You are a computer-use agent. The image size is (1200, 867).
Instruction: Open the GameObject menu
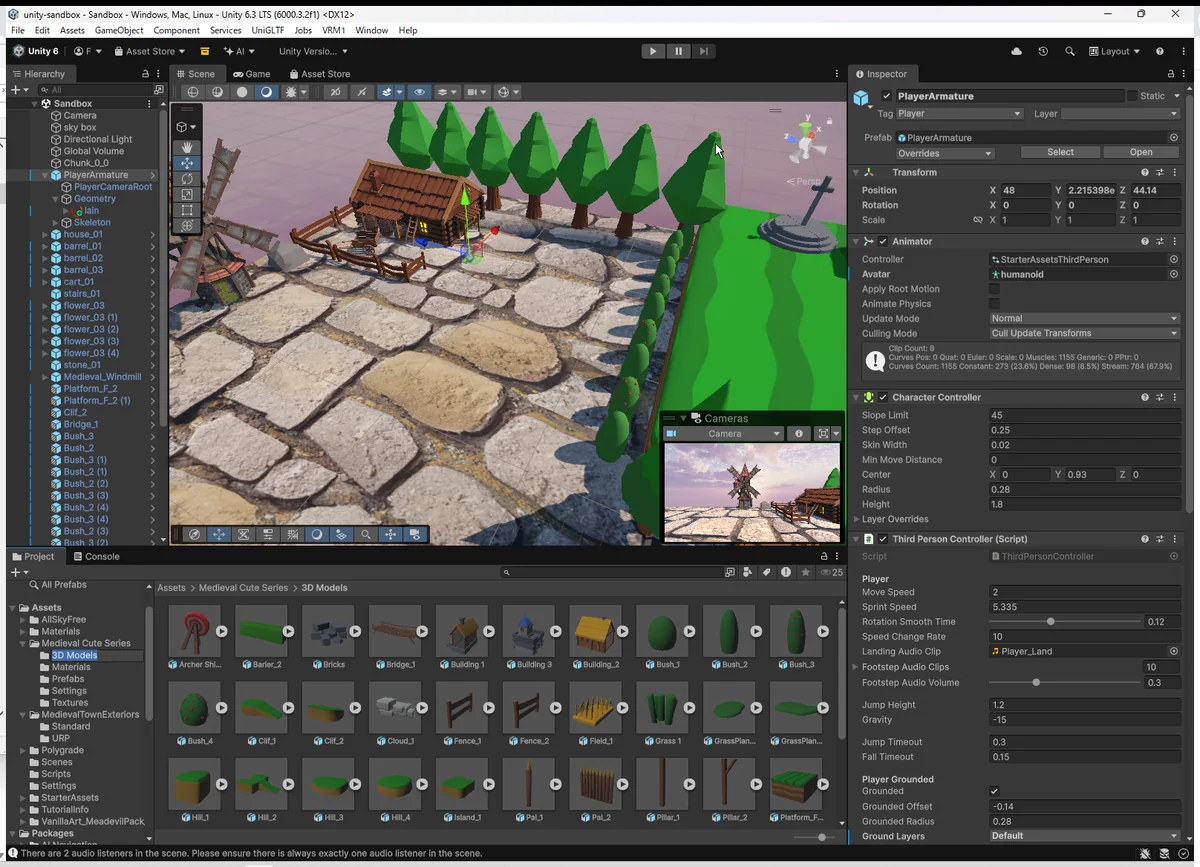click(x=119, y=30)
